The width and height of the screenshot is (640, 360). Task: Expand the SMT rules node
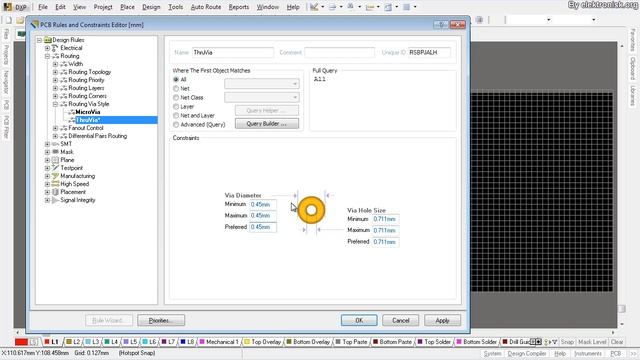pos(47,144)
